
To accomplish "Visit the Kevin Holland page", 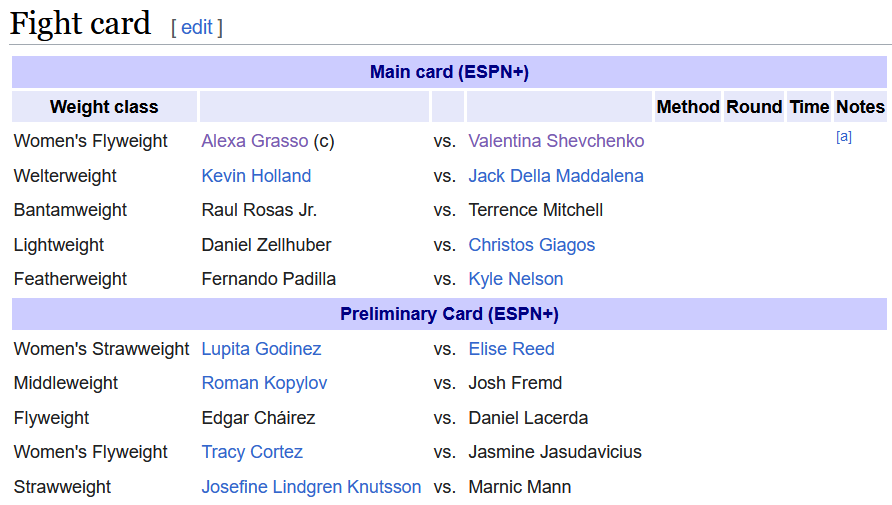I will click(256, 176).
